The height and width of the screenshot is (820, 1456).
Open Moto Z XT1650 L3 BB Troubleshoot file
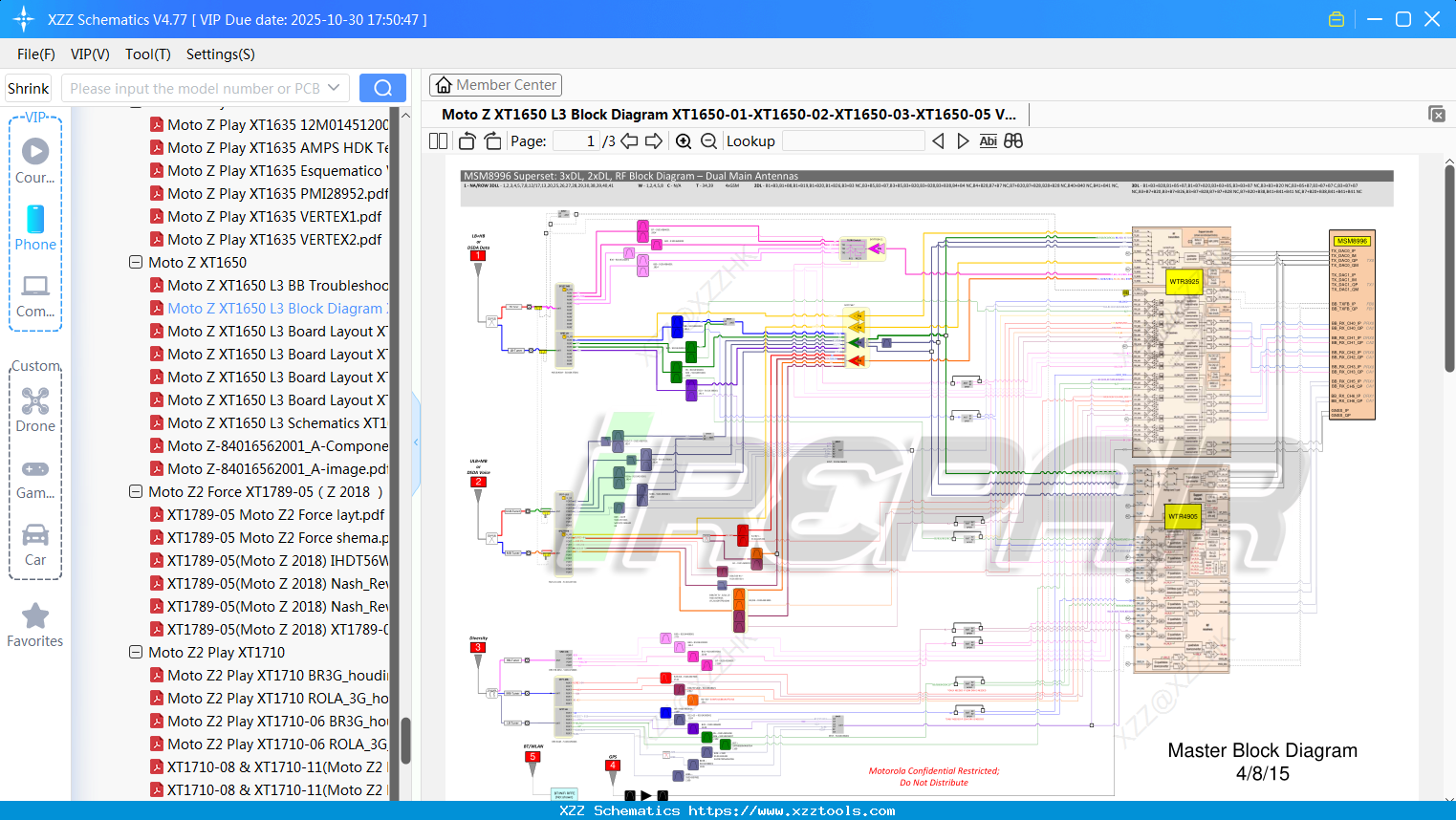(278, 285)
